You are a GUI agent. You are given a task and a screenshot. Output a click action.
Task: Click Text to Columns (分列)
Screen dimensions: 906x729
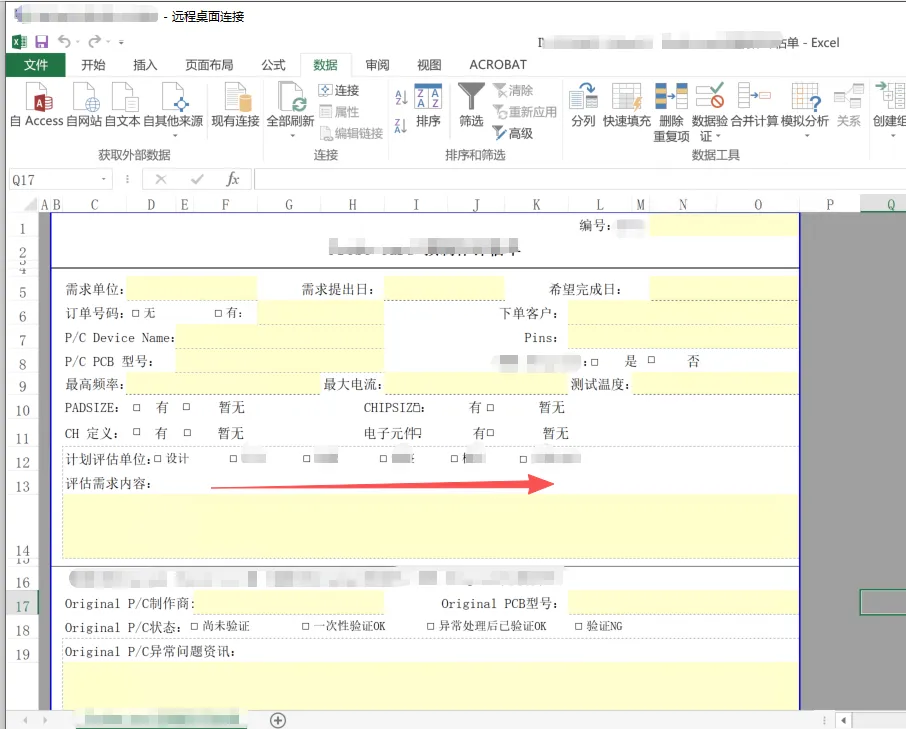(x=583, y=105)
